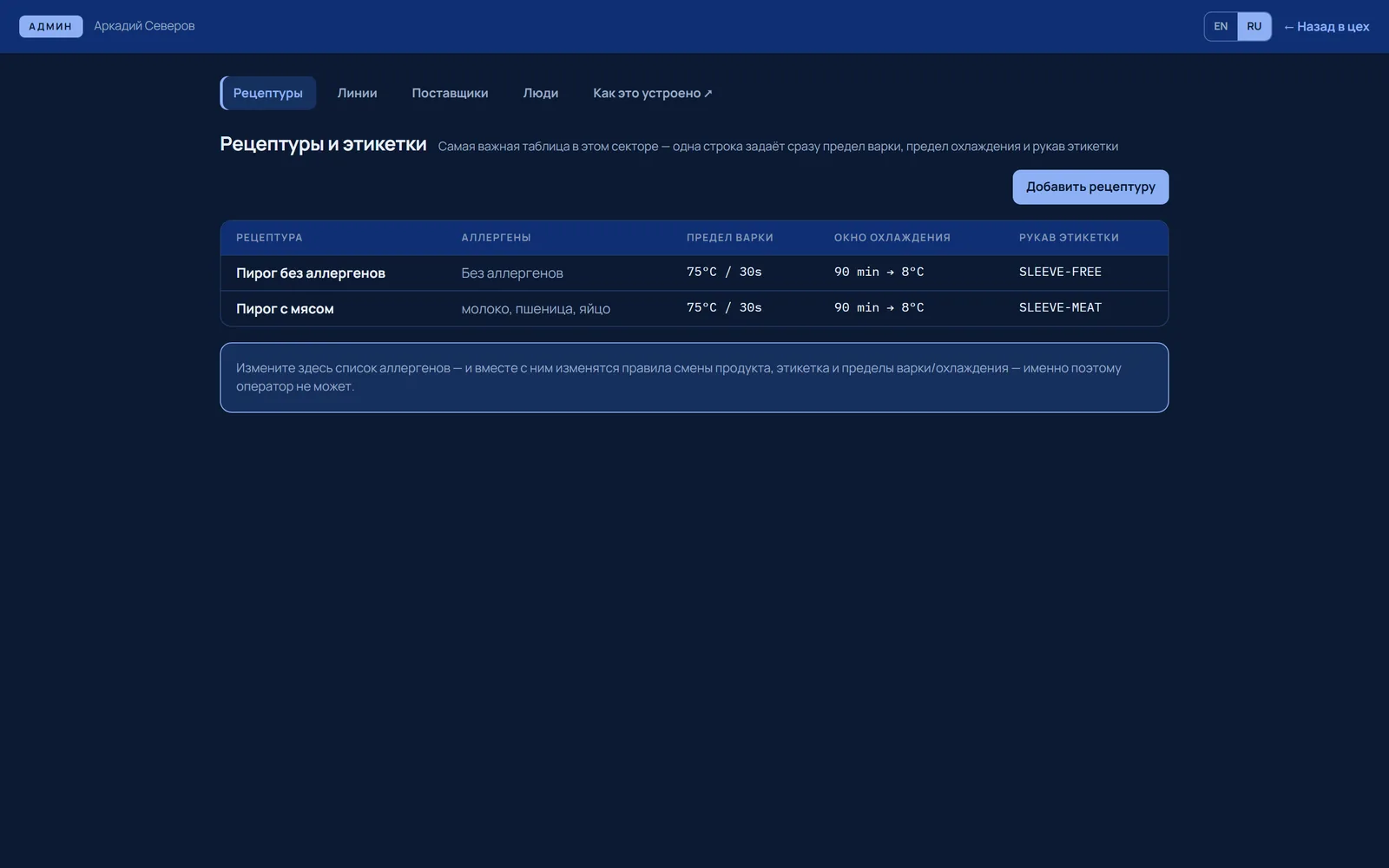Image resolution: width=1389 pixels, height=868 pixels.
Task: Select the RU language option
Action: (1254, 26)
